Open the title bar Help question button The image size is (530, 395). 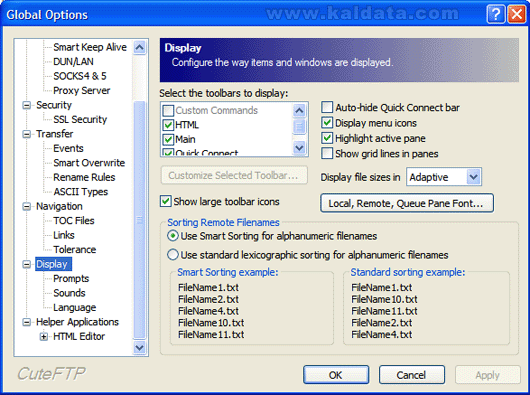pyautogui.click(x=496, y=14)
